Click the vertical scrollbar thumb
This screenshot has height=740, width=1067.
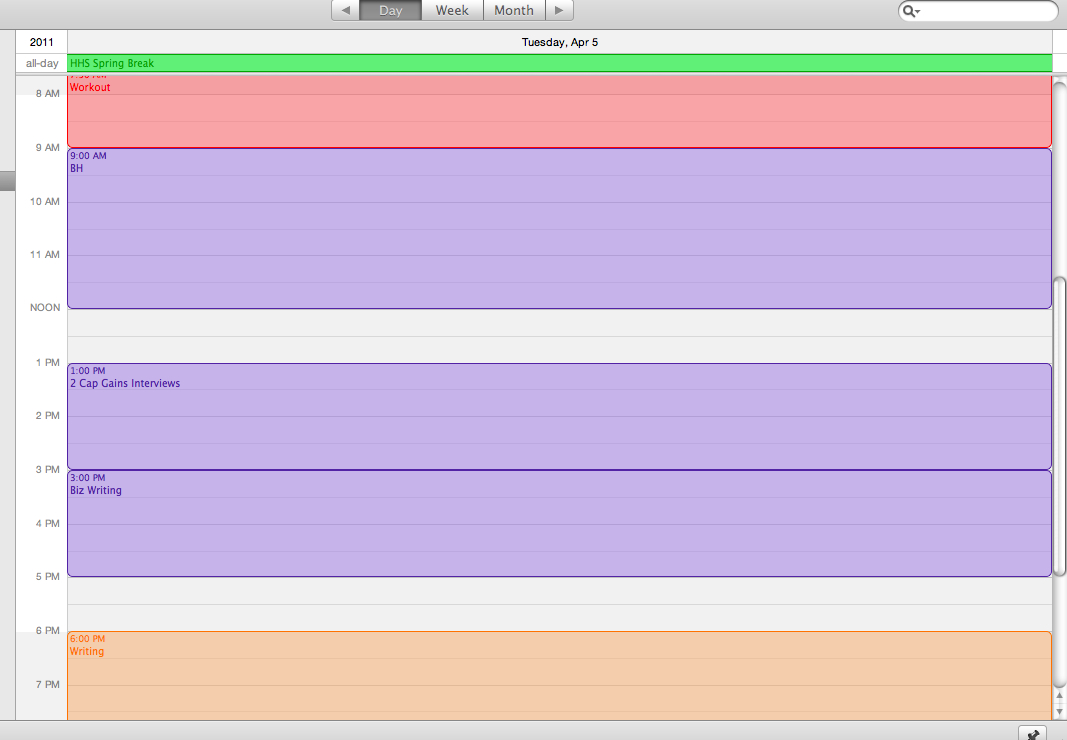pos(1059,425)
